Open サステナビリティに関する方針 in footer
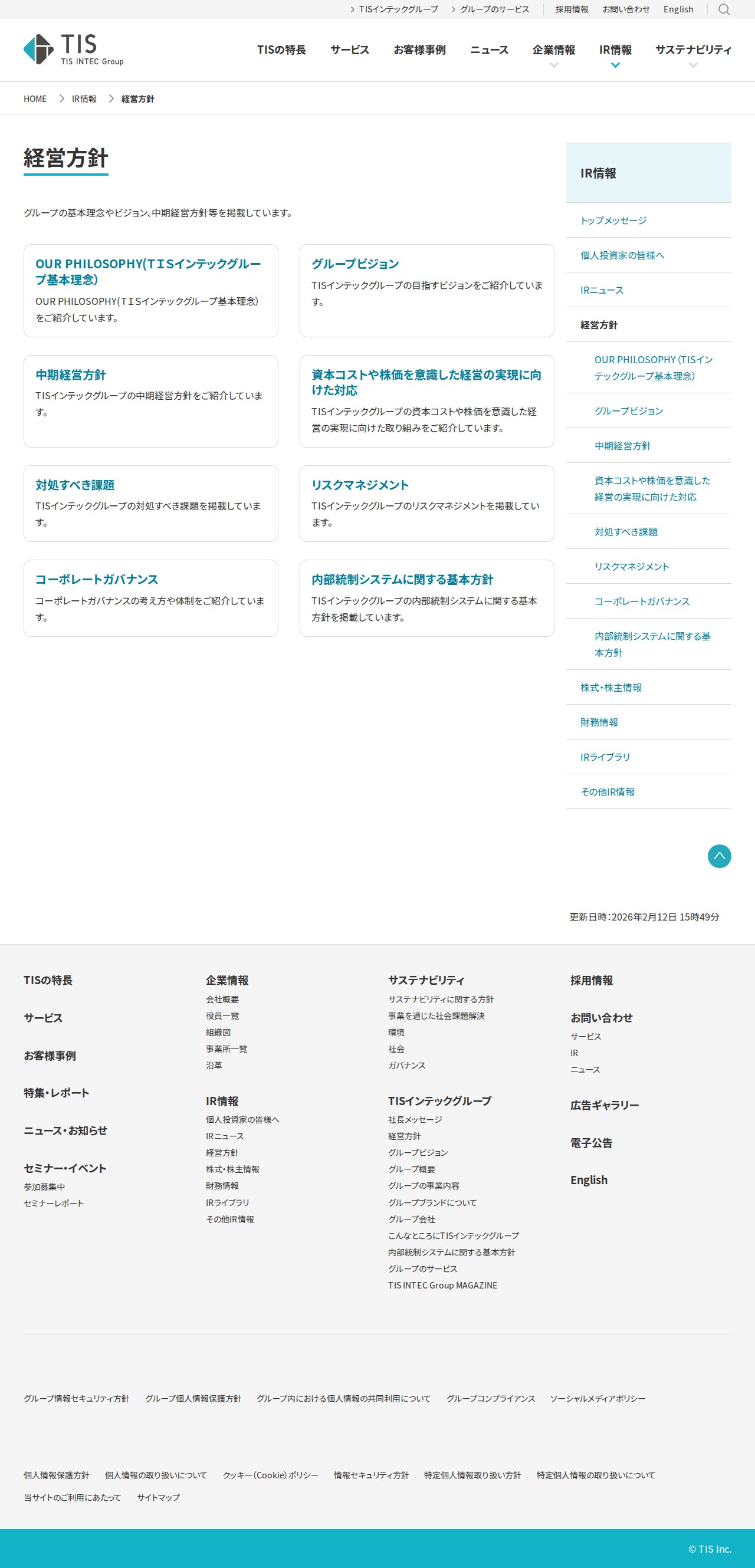 441,999
